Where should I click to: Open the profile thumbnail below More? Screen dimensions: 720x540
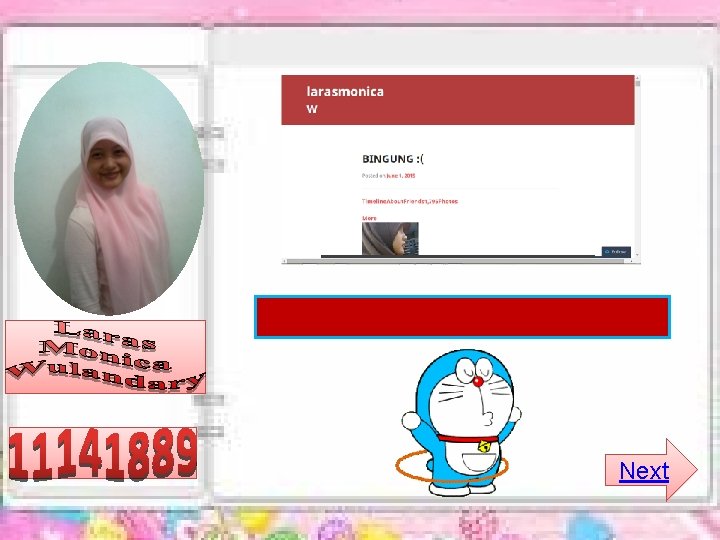390,239
